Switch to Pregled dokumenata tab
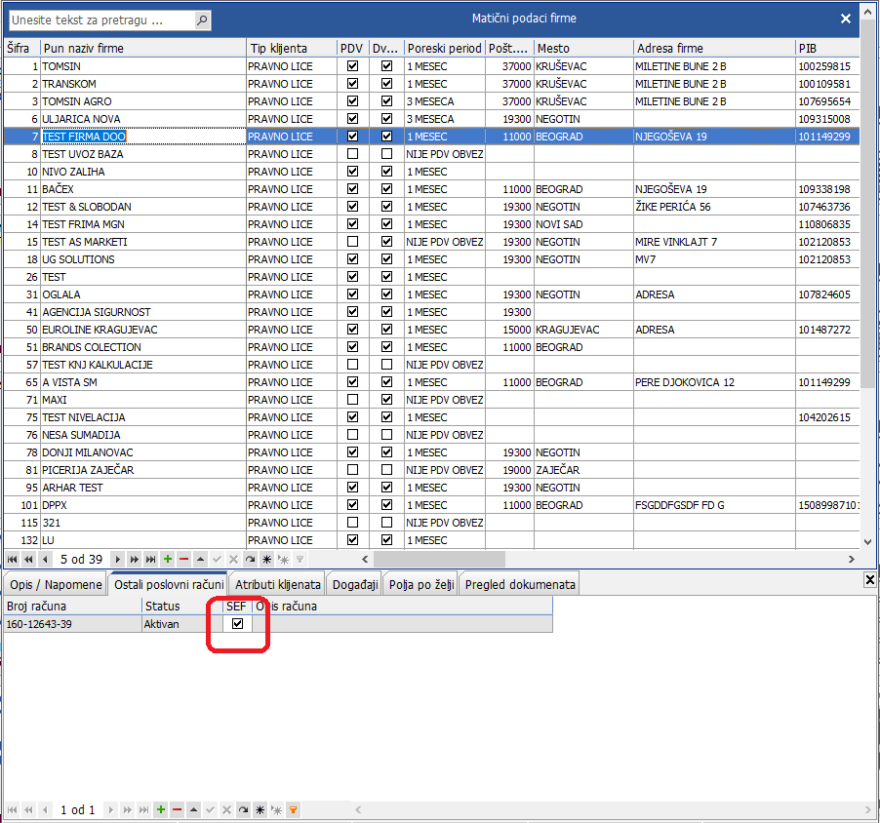 [519, 584]
